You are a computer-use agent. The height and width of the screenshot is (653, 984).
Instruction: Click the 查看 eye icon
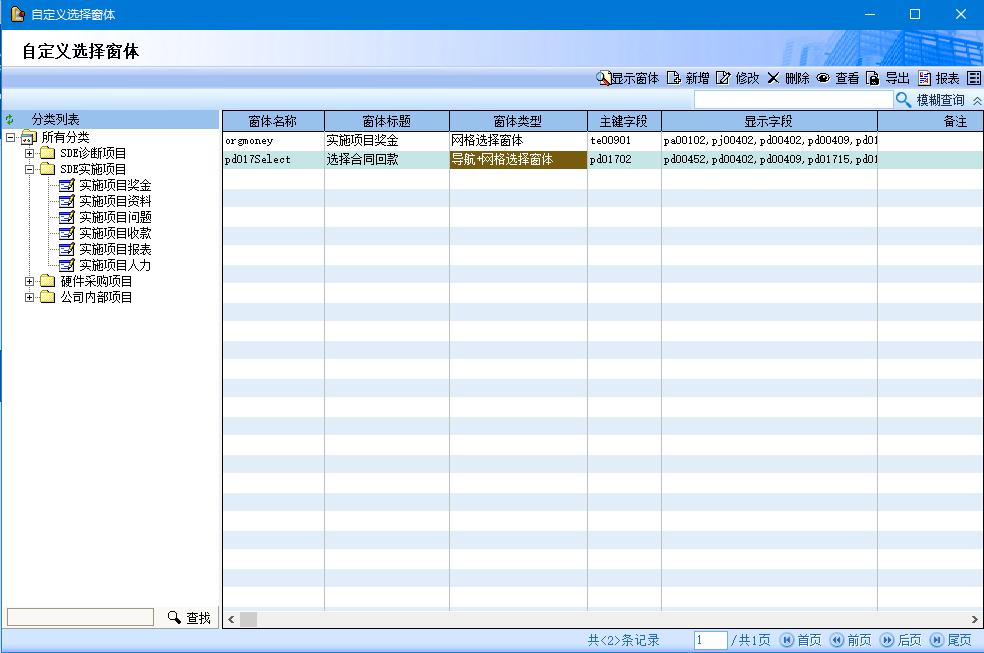[x=823, y=78]
